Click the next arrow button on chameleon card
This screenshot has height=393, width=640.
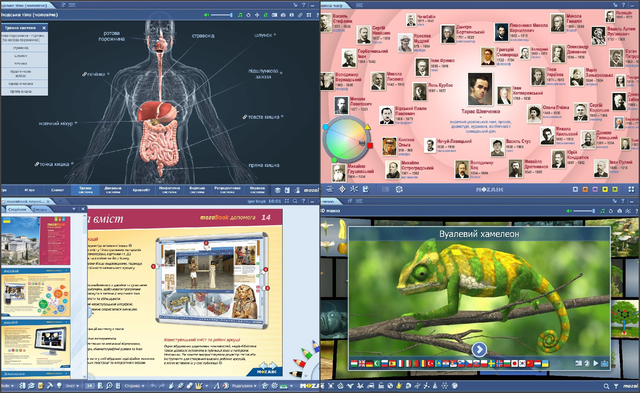coord(479,349)
